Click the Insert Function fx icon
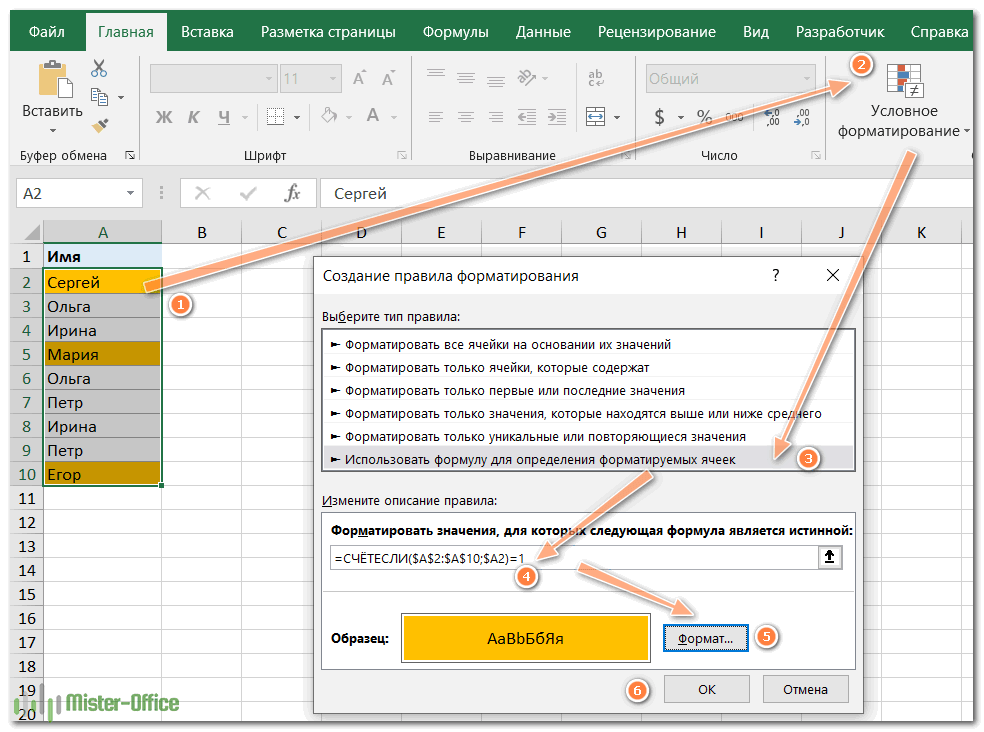This screenshot has width=984, height=732. point(293,193)
